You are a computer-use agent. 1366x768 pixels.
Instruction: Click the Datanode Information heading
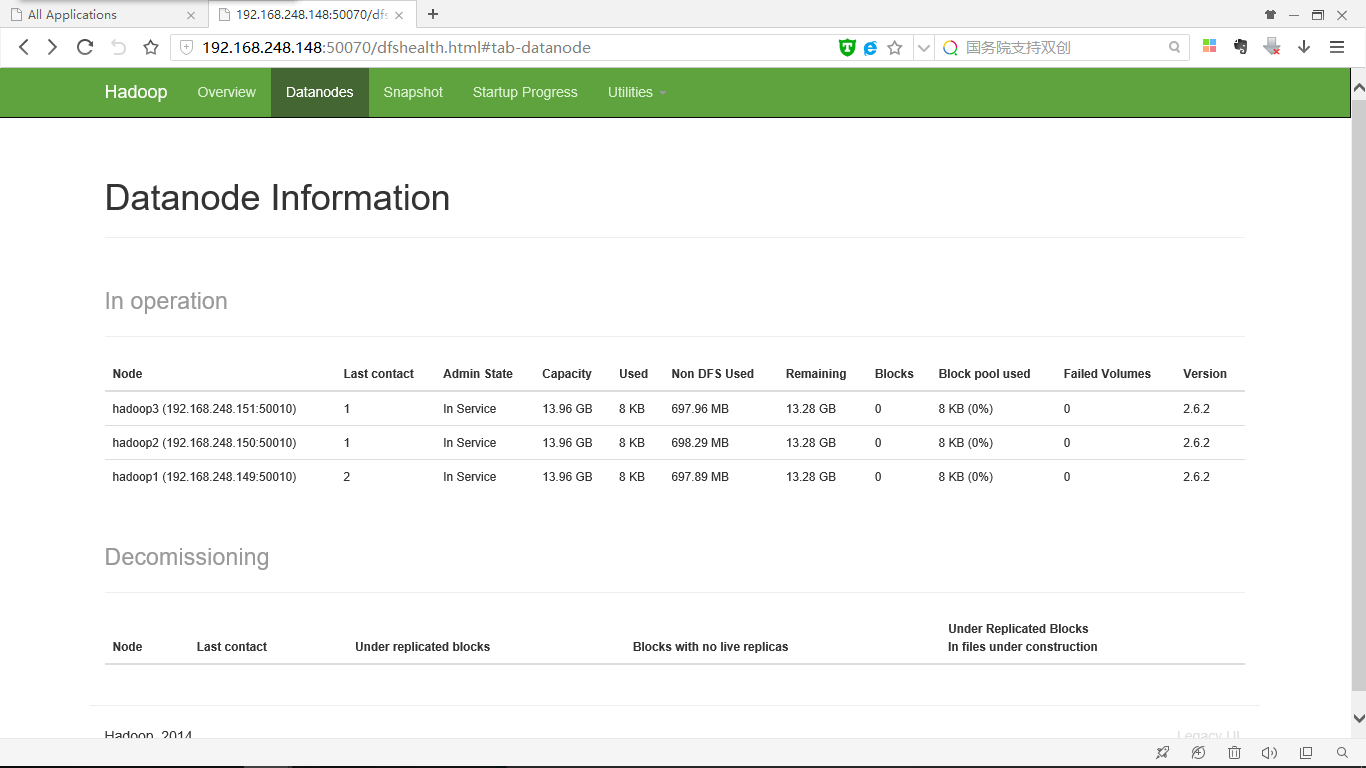277,198
